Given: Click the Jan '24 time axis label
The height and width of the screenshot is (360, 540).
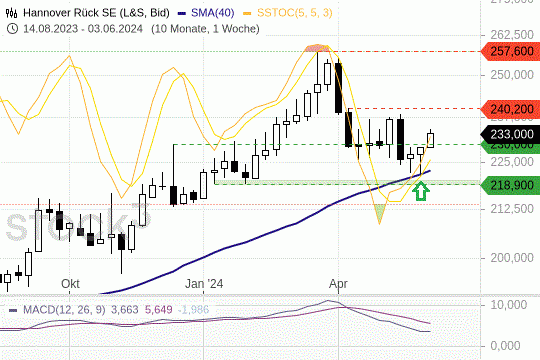Looking at the screenshot, I should pos(204,284).
